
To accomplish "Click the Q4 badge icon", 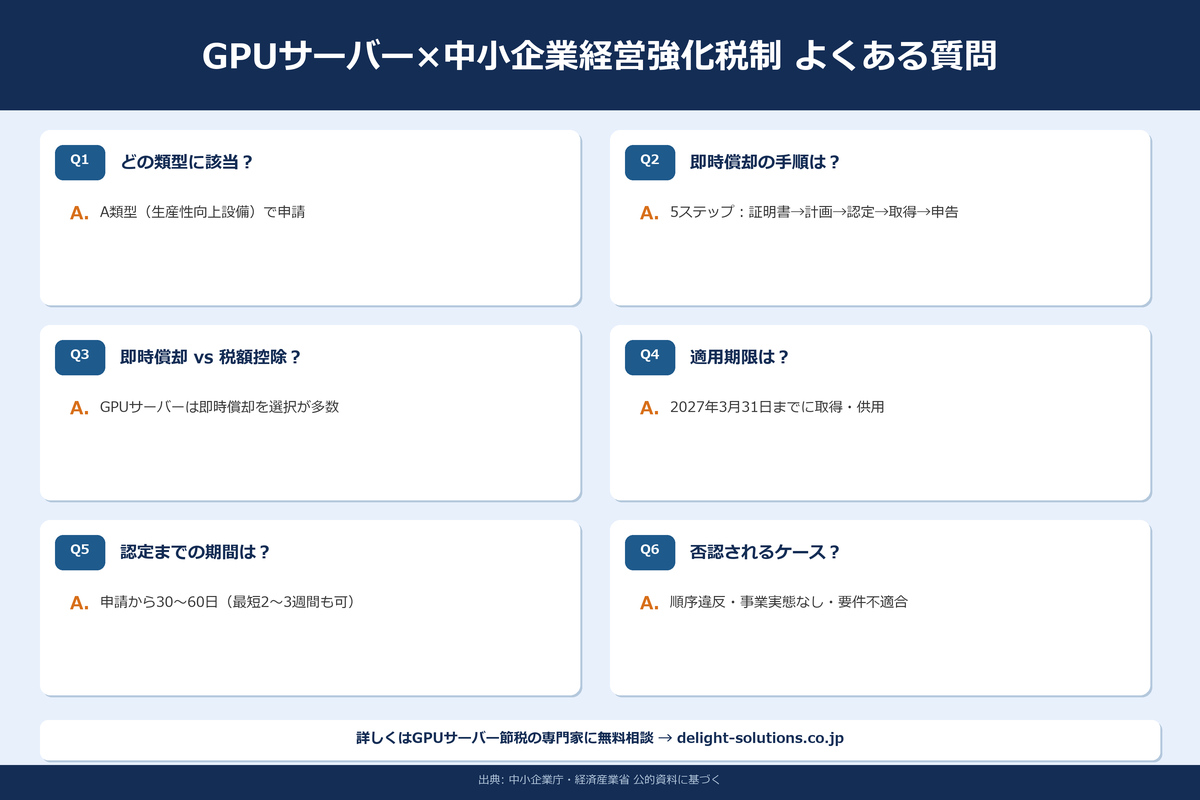I will [650, 357].
